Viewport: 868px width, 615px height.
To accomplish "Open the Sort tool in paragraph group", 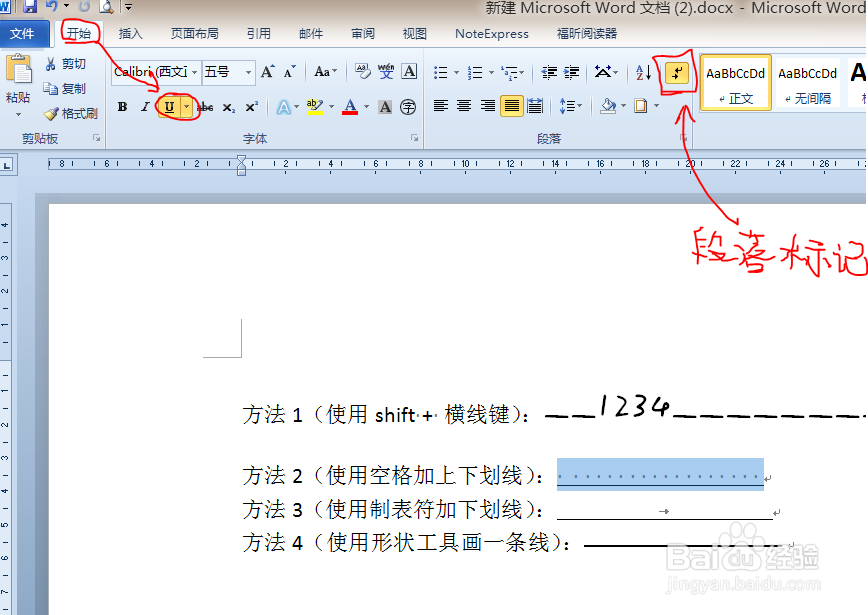I will coord(642,73).
